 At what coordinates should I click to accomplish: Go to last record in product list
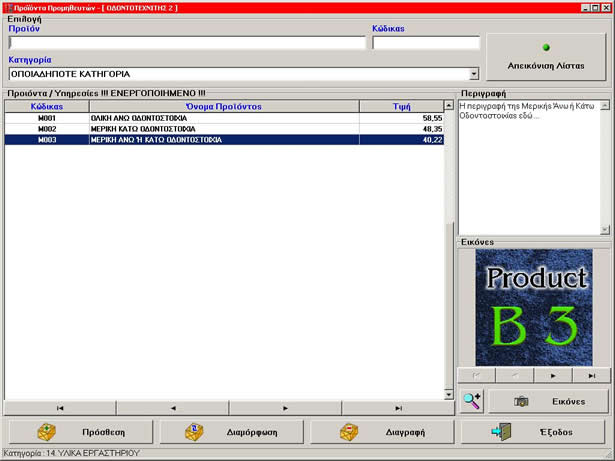[398, 408]
